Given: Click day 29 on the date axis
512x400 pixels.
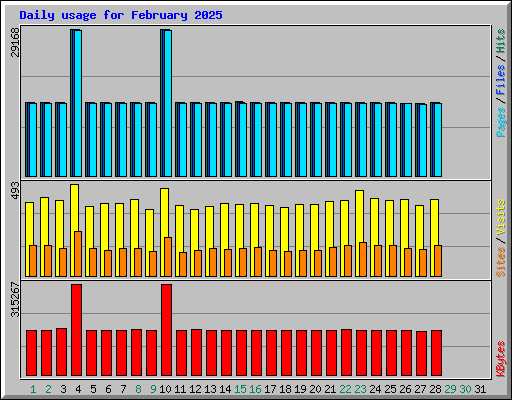Looking at the screenshot, I should click(x=450, y=389).
